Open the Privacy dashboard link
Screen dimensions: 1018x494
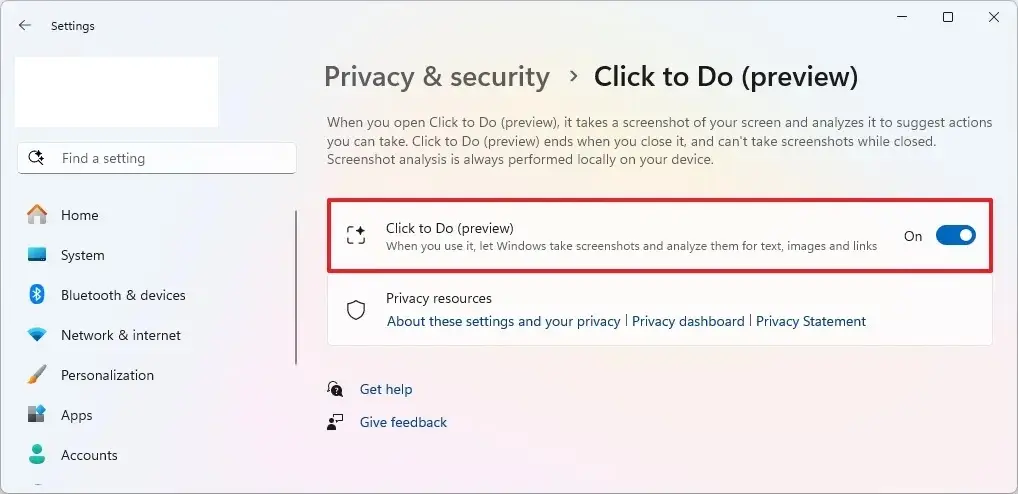click(688, 321)
